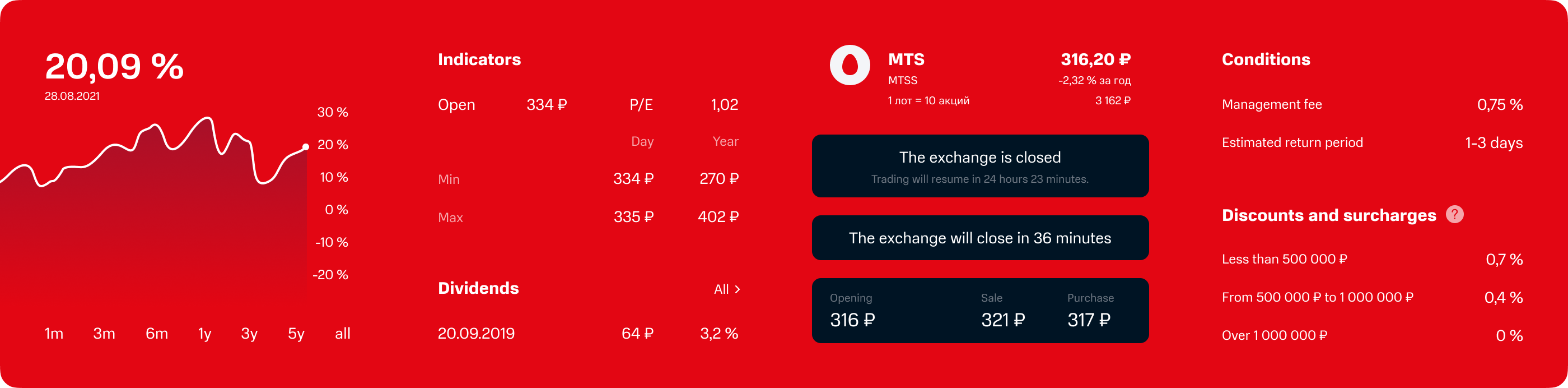Click the MTS stock name heading
This screenshot has height=388, width=1568.
[x=906, y=59]
